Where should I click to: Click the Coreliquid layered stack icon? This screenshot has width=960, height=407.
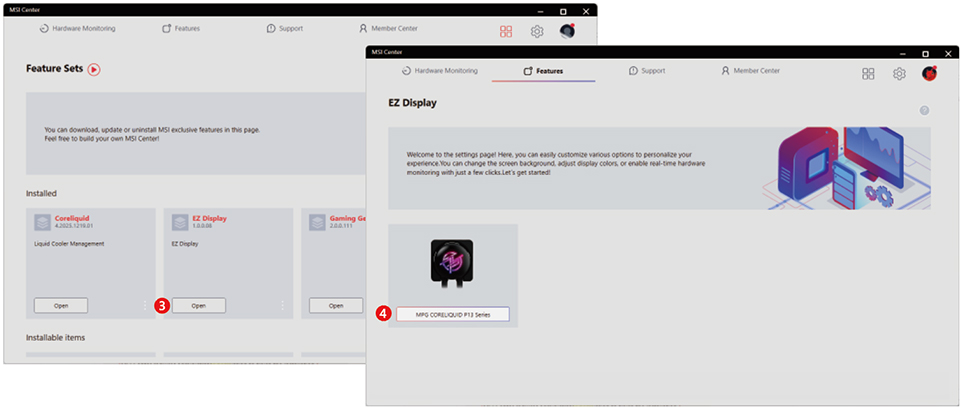(x=42, y=222)
